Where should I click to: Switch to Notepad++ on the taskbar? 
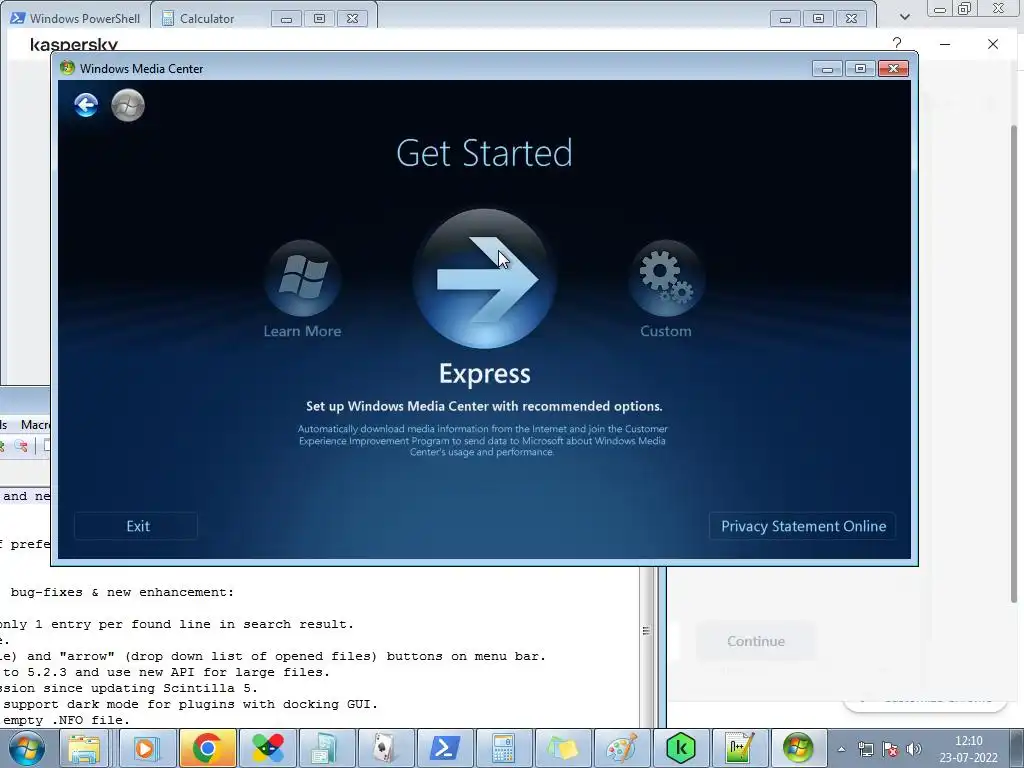click(x=739, y=748)
